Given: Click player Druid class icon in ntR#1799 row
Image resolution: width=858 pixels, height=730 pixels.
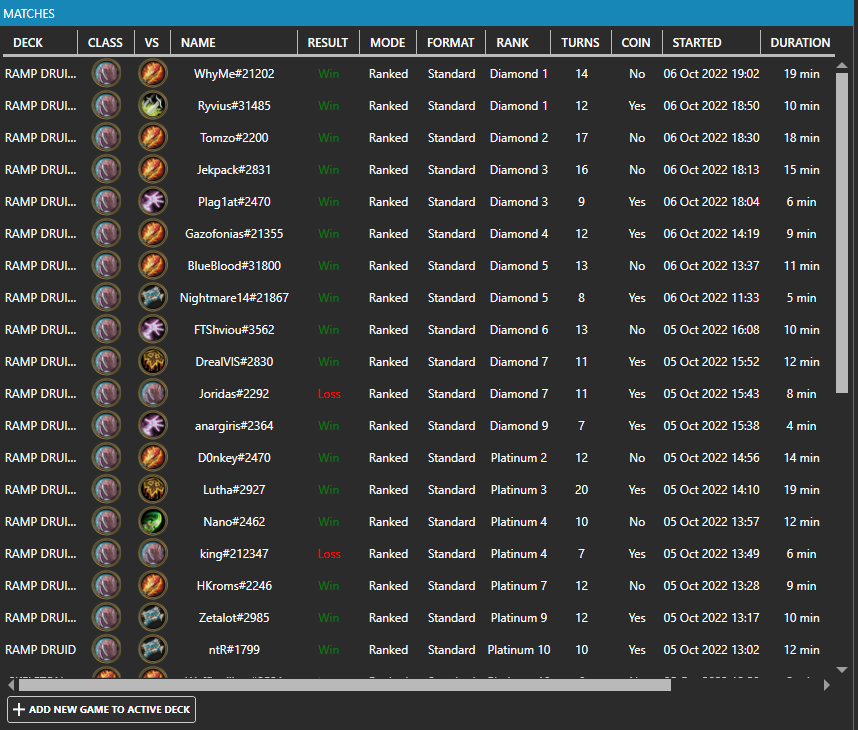Looking at the screenshot, I should click(106, 650).
